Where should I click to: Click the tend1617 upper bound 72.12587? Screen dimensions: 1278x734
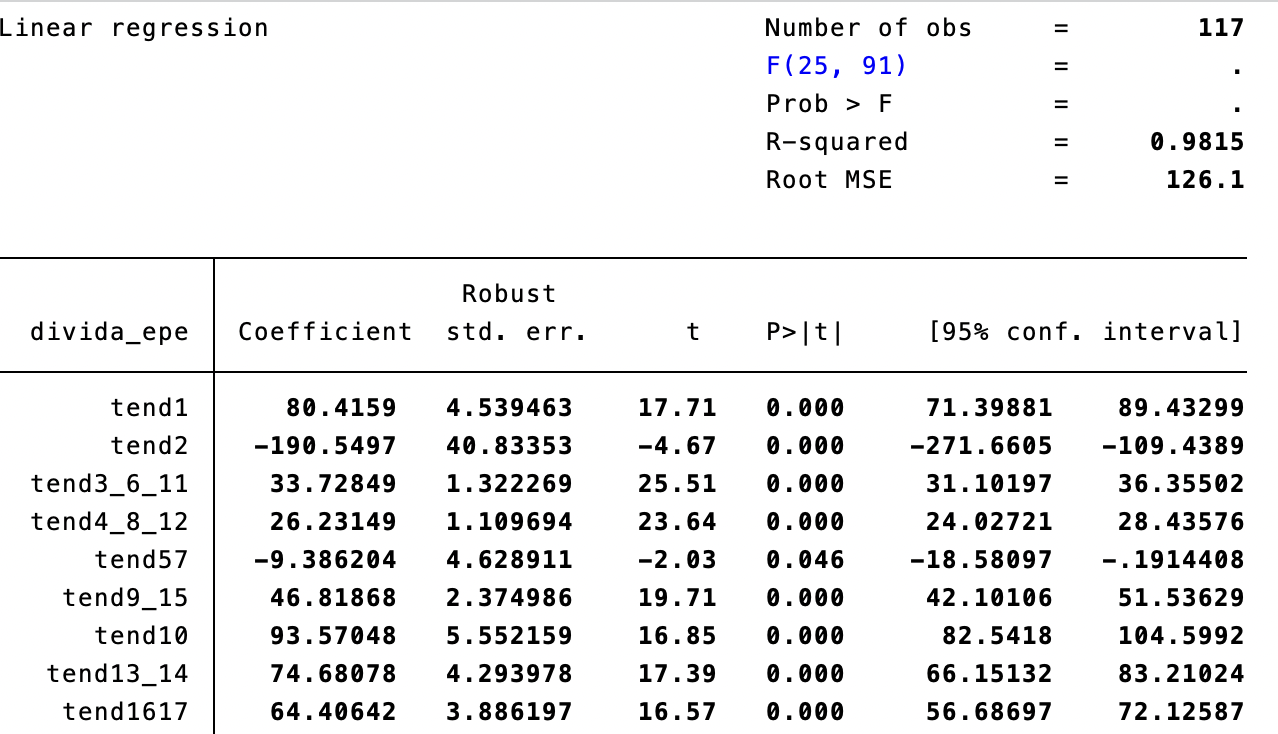(x=1181, y=712)
